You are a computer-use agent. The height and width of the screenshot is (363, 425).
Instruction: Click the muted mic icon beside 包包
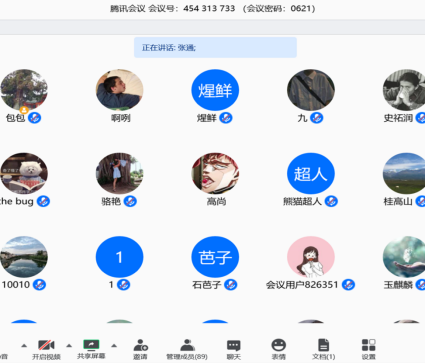(x=34, y=118)
